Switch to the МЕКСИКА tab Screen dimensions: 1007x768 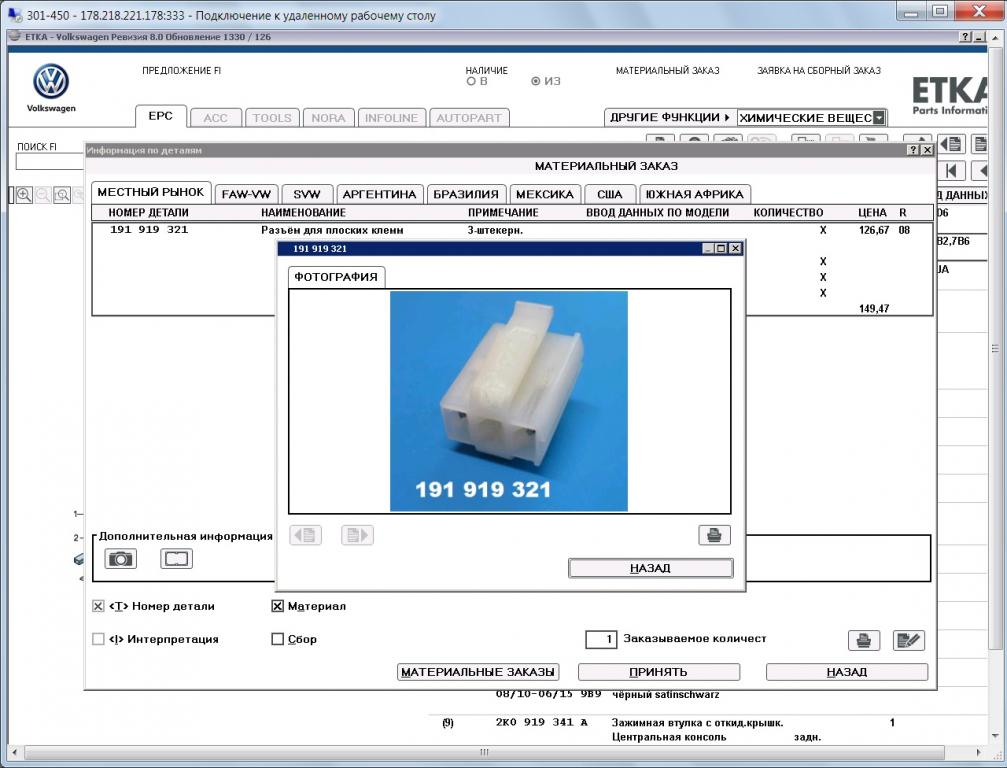point(545,194)
